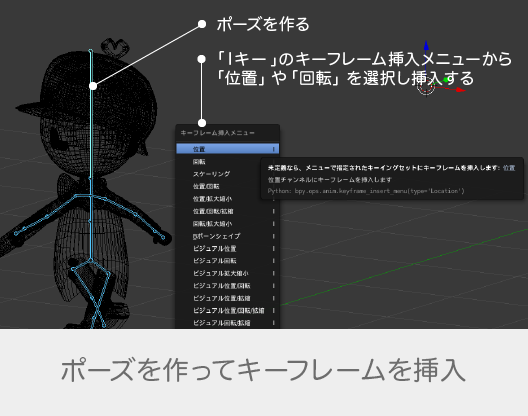Insert 位置/拡大縮小 keyframe from menu
The image size is (528, 416).
point(228,199)
